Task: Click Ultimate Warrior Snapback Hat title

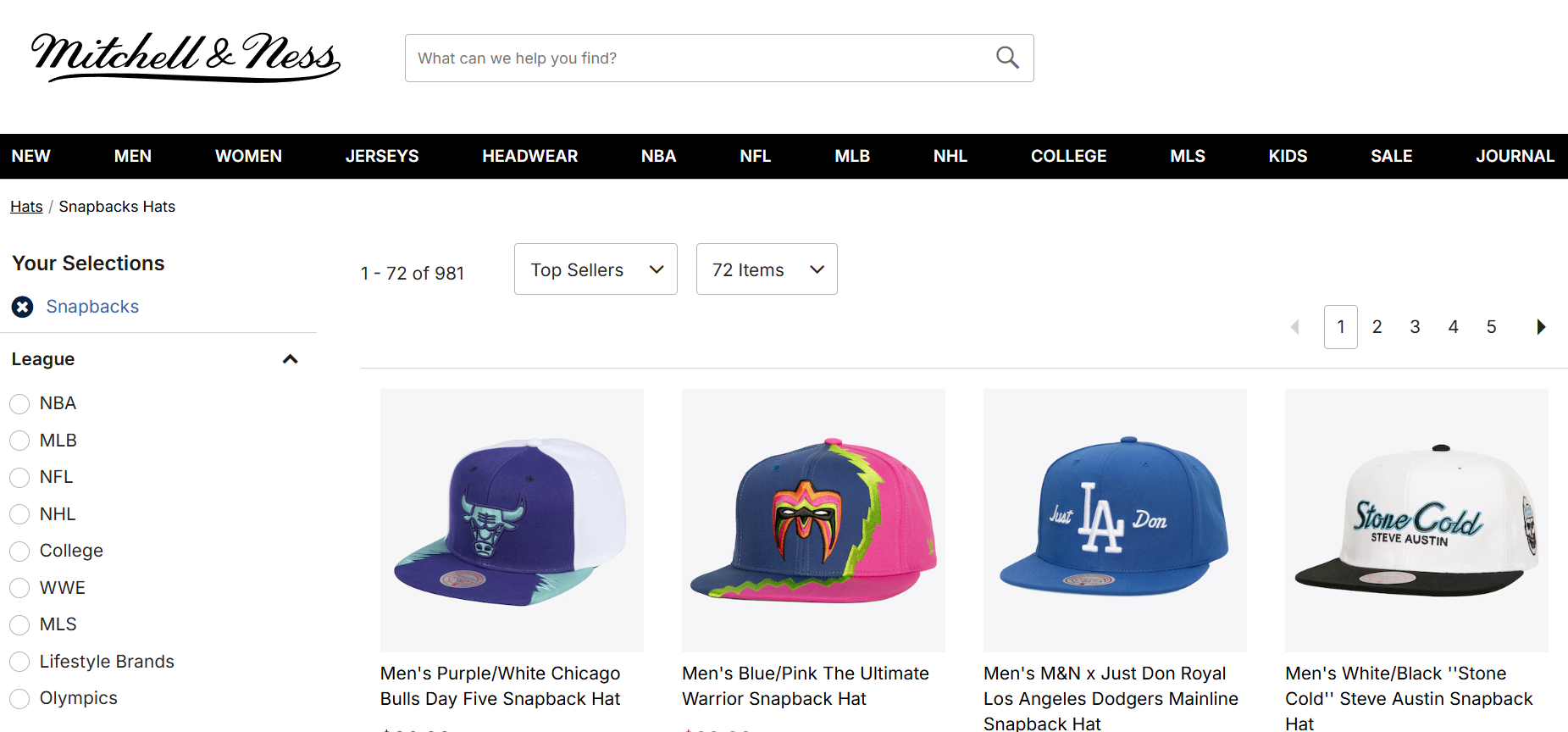Action: (x=806, y=686)
